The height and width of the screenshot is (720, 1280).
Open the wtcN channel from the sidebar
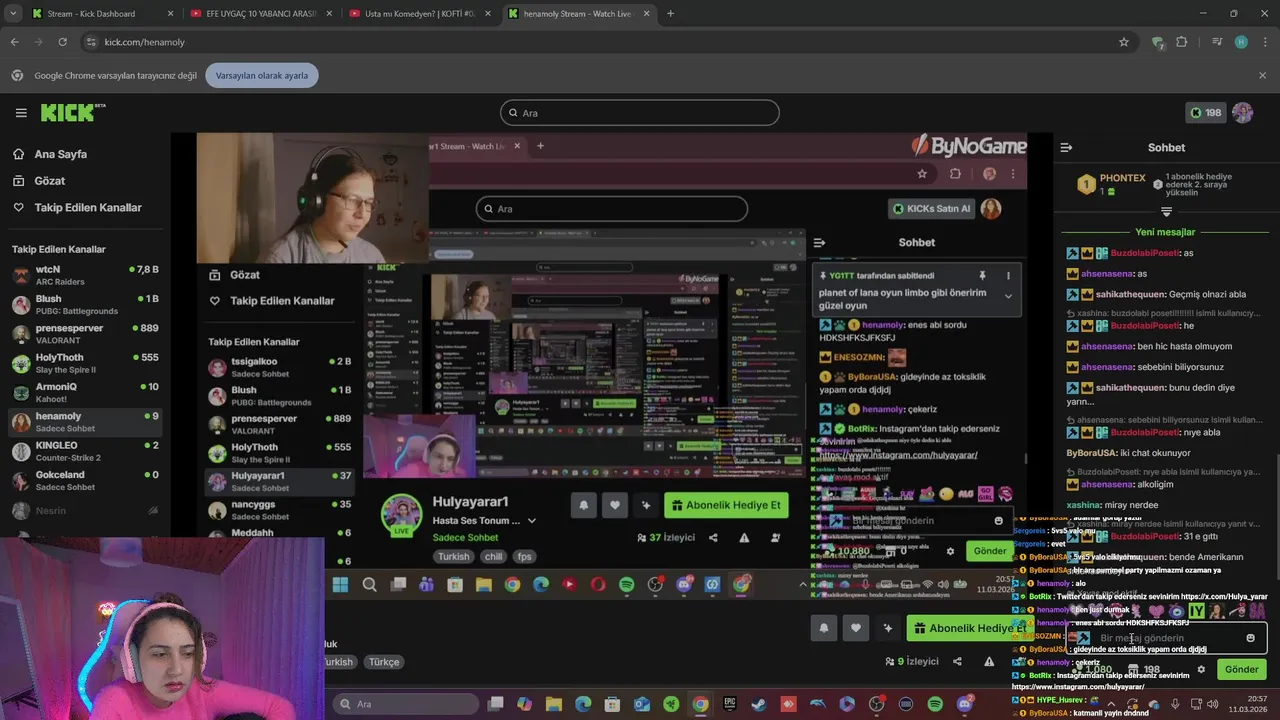(85, 275)
